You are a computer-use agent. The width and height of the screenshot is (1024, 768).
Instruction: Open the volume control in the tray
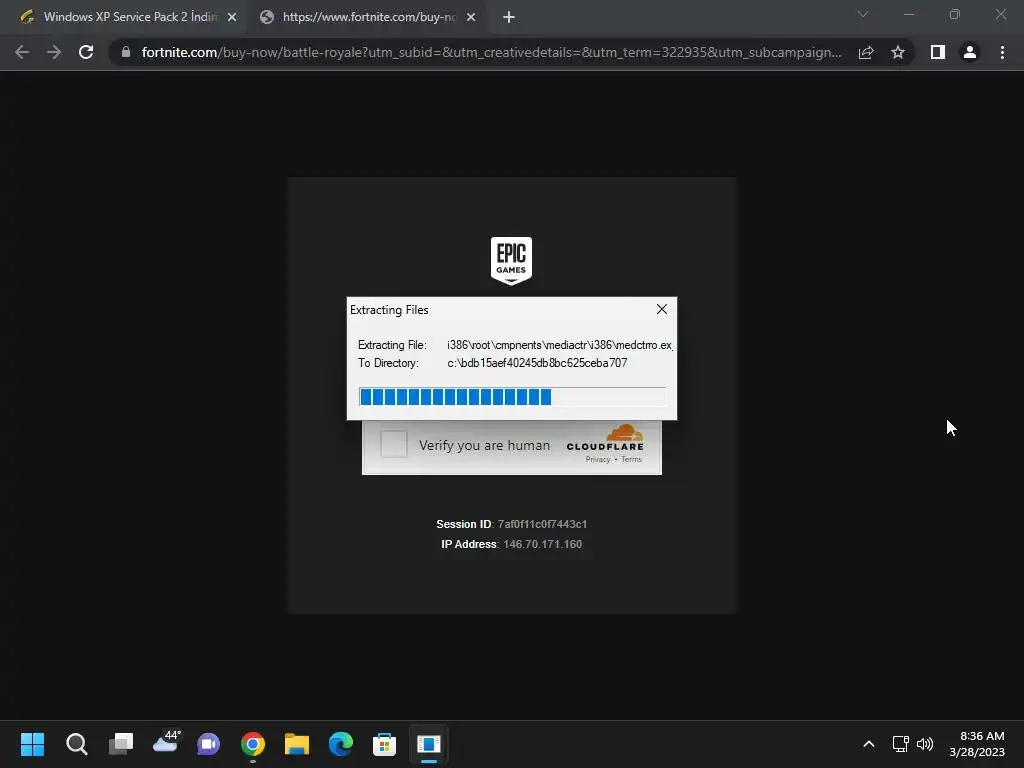click(925, 744)
